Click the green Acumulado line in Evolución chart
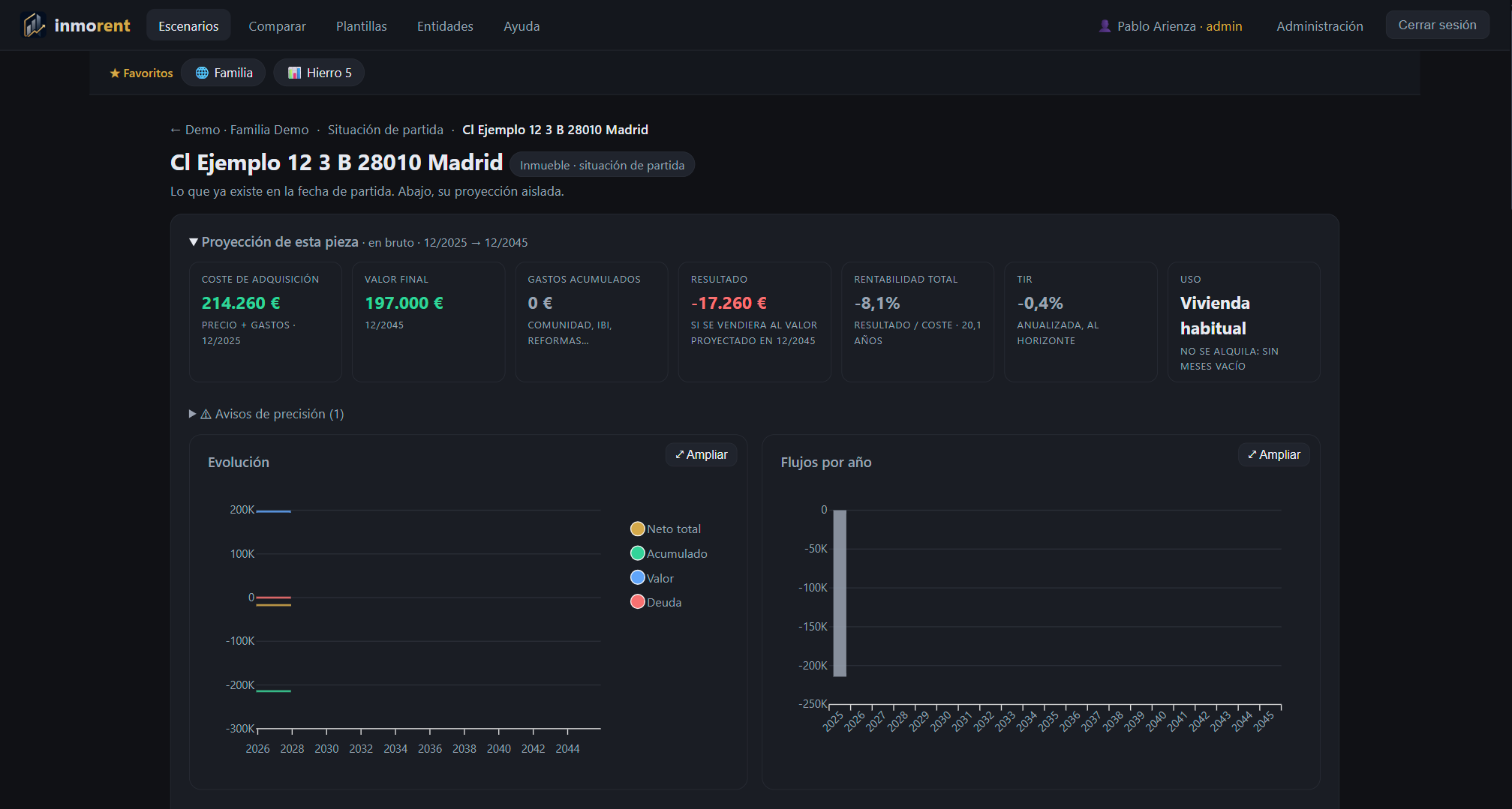Screen dimensions: 1512x809 [274, 691]
